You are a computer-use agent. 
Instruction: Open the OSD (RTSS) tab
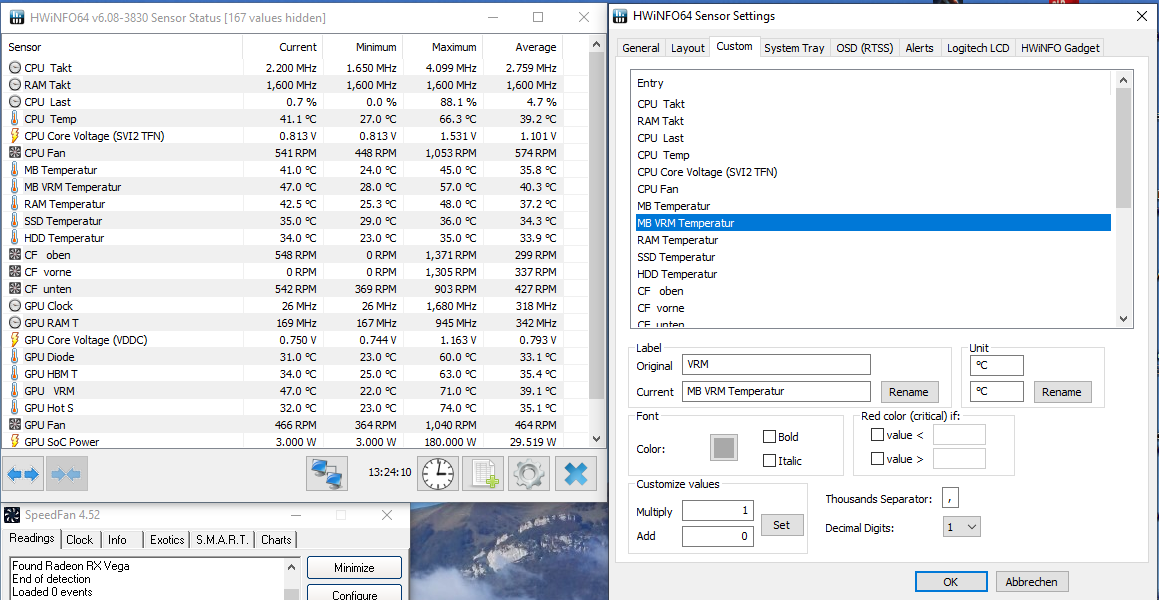click(x=865, y=48)
